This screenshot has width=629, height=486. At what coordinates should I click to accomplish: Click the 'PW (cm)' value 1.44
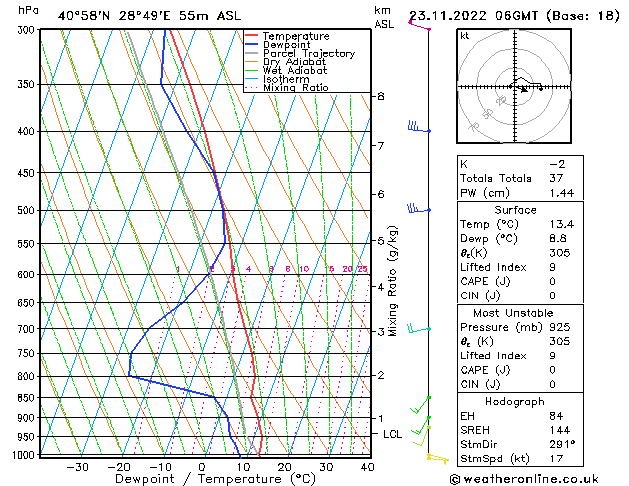click(562, 193)
